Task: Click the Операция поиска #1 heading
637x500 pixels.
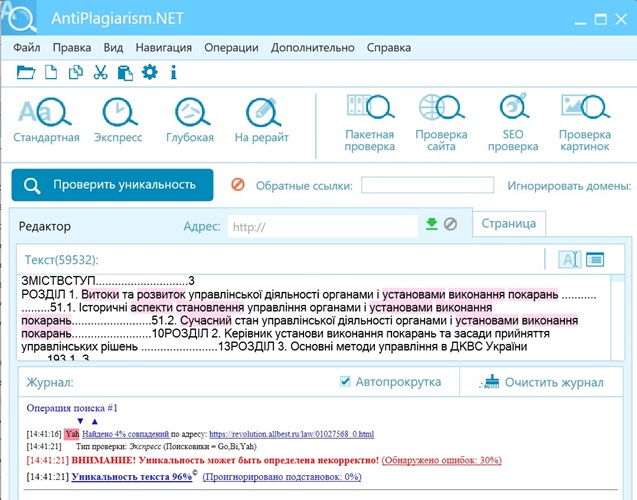Action: tap(72, 408)
